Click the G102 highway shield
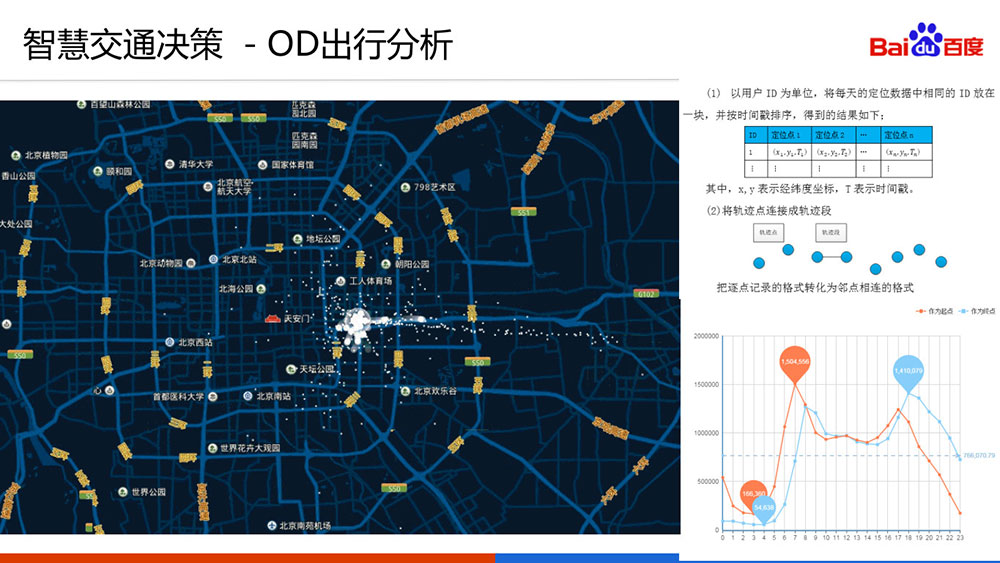Viewport: 1000px width, 563px height. point(646,294)
